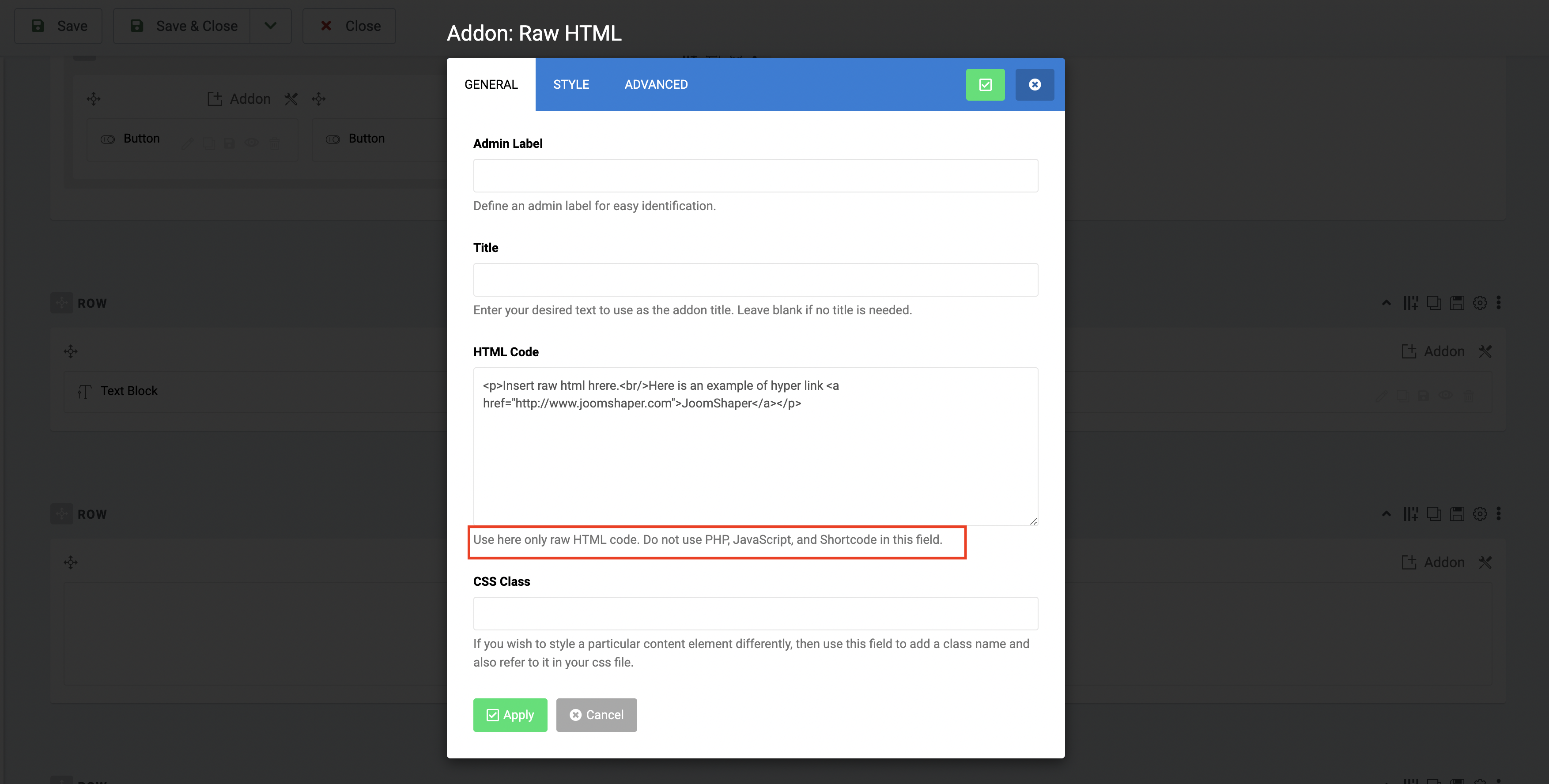This screenshot has width=1549, height=784.
Task: Click the 'Define an admin label' help text
Action: (594, 206)
